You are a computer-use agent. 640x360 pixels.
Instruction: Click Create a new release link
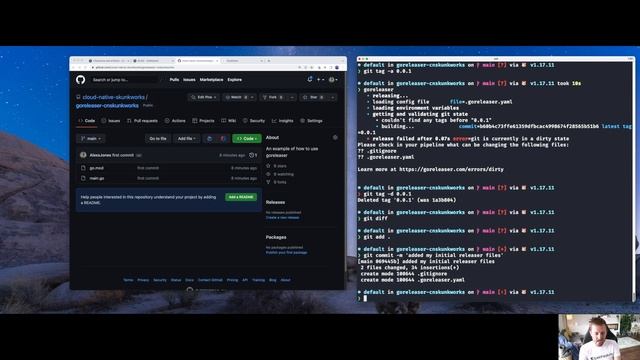pos(282,218)
